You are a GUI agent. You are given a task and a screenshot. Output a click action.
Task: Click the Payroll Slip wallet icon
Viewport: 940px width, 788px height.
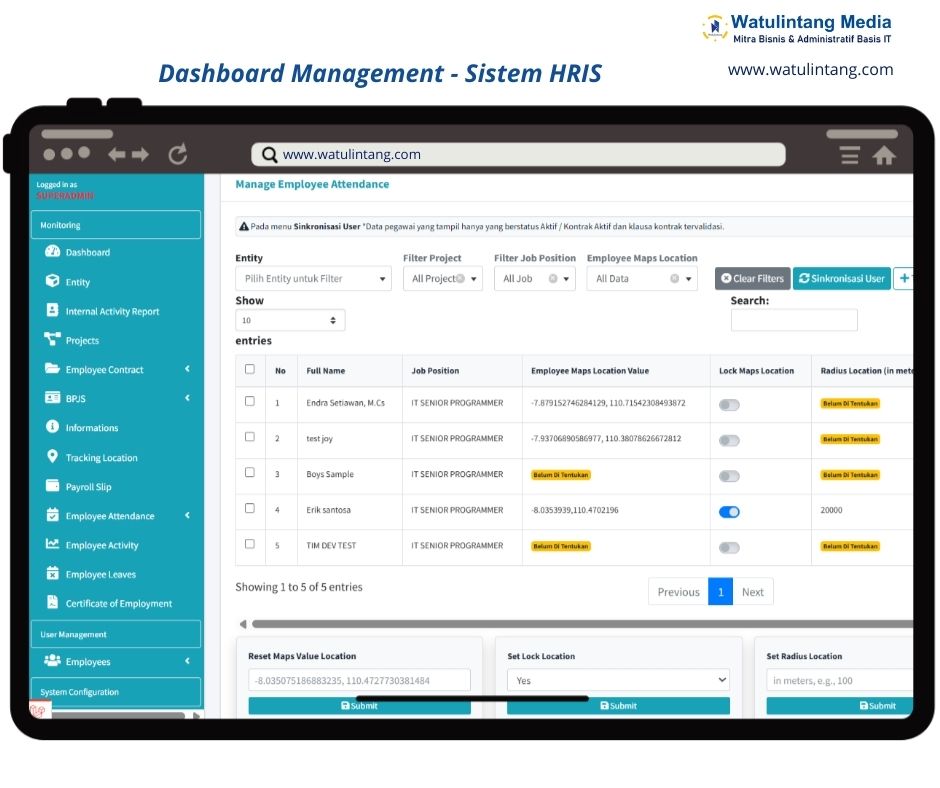coord(53,485)
